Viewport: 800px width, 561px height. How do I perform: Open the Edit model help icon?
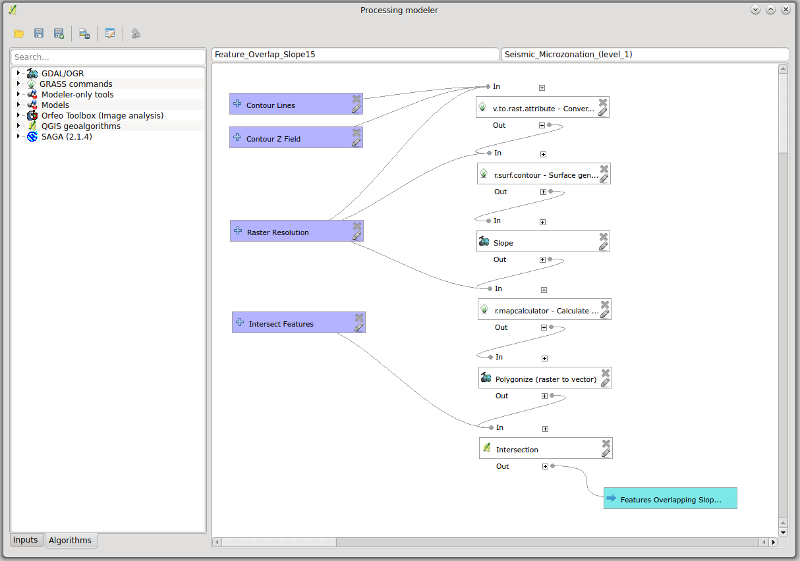point(110,33)
